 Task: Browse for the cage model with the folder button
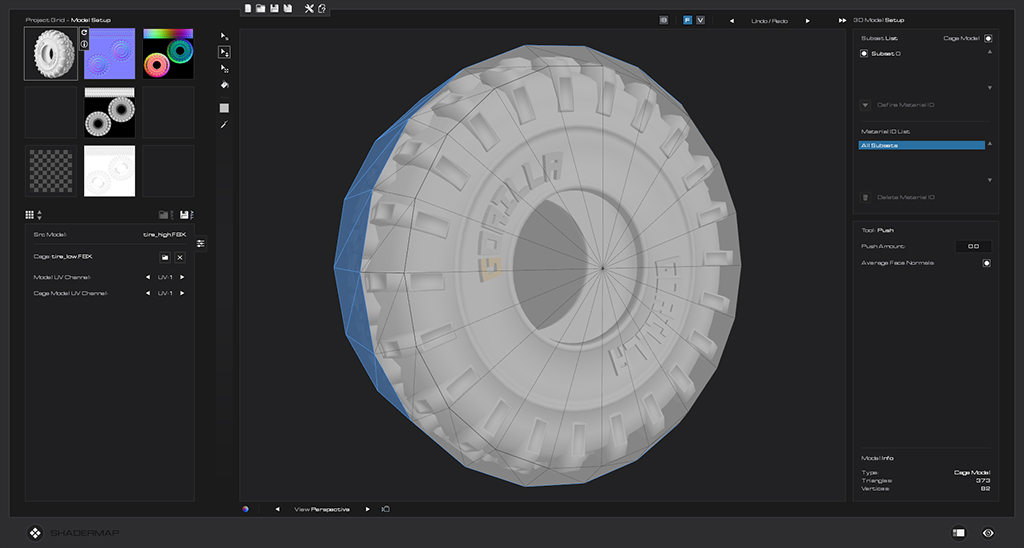tap(165, 257)
